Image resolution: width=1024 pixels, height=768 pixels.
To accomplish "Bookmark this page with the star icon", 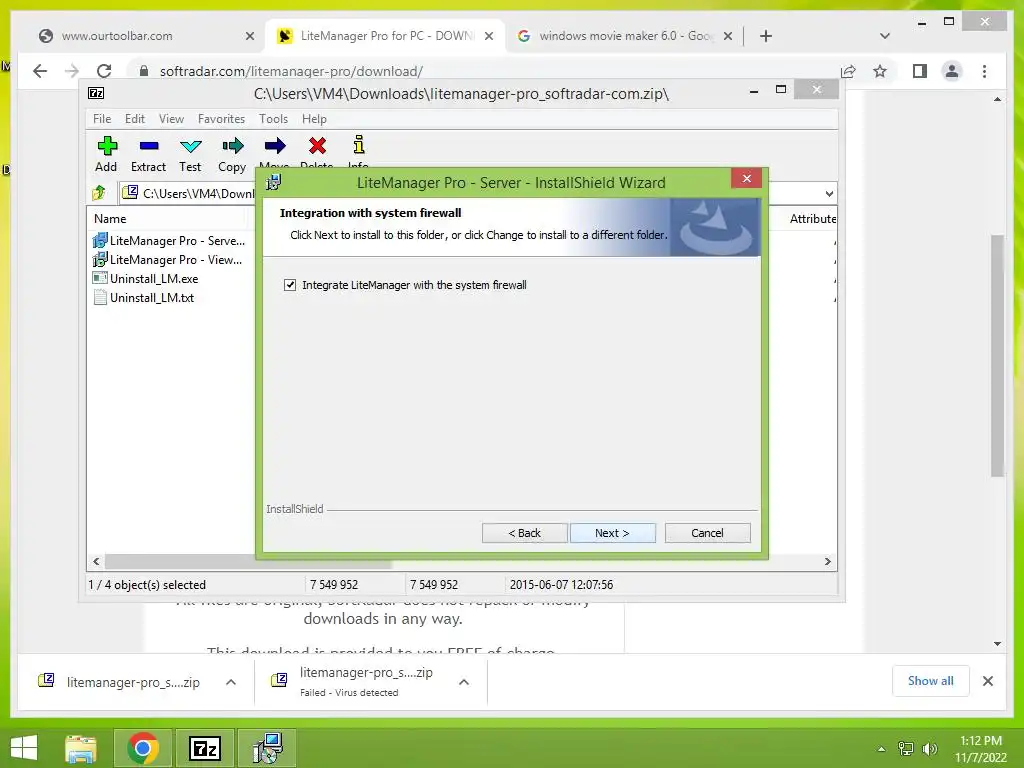I will pos(880,71).
